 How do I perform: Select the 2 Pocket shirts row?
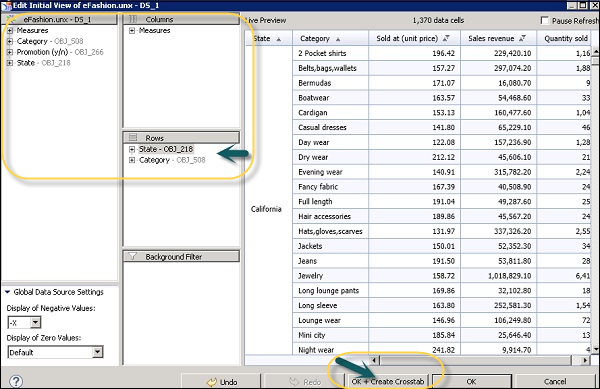330,53
